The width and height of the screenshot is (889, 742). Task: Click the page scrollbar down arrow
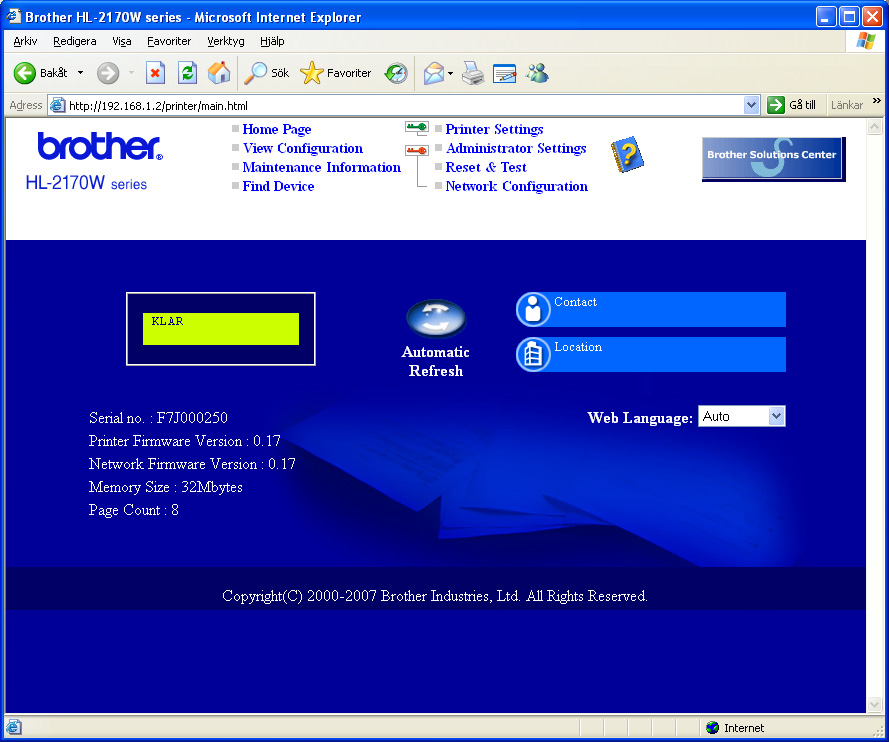tap(874, 705)
